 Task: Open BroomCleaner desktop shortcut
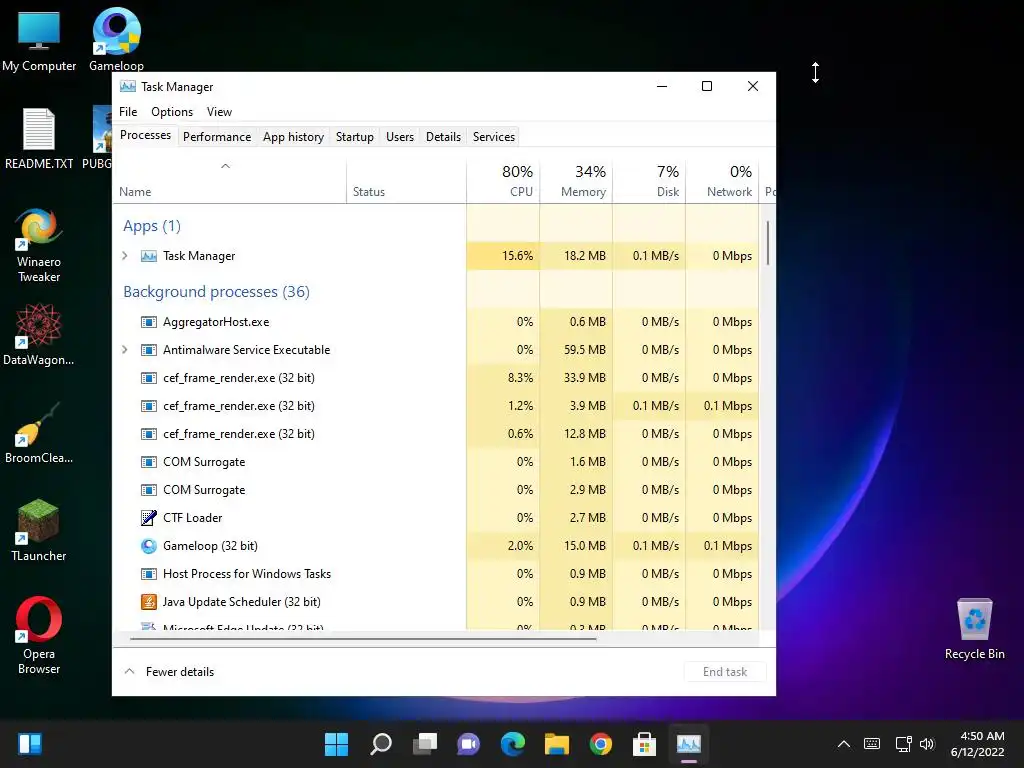[x=39, y=432]
